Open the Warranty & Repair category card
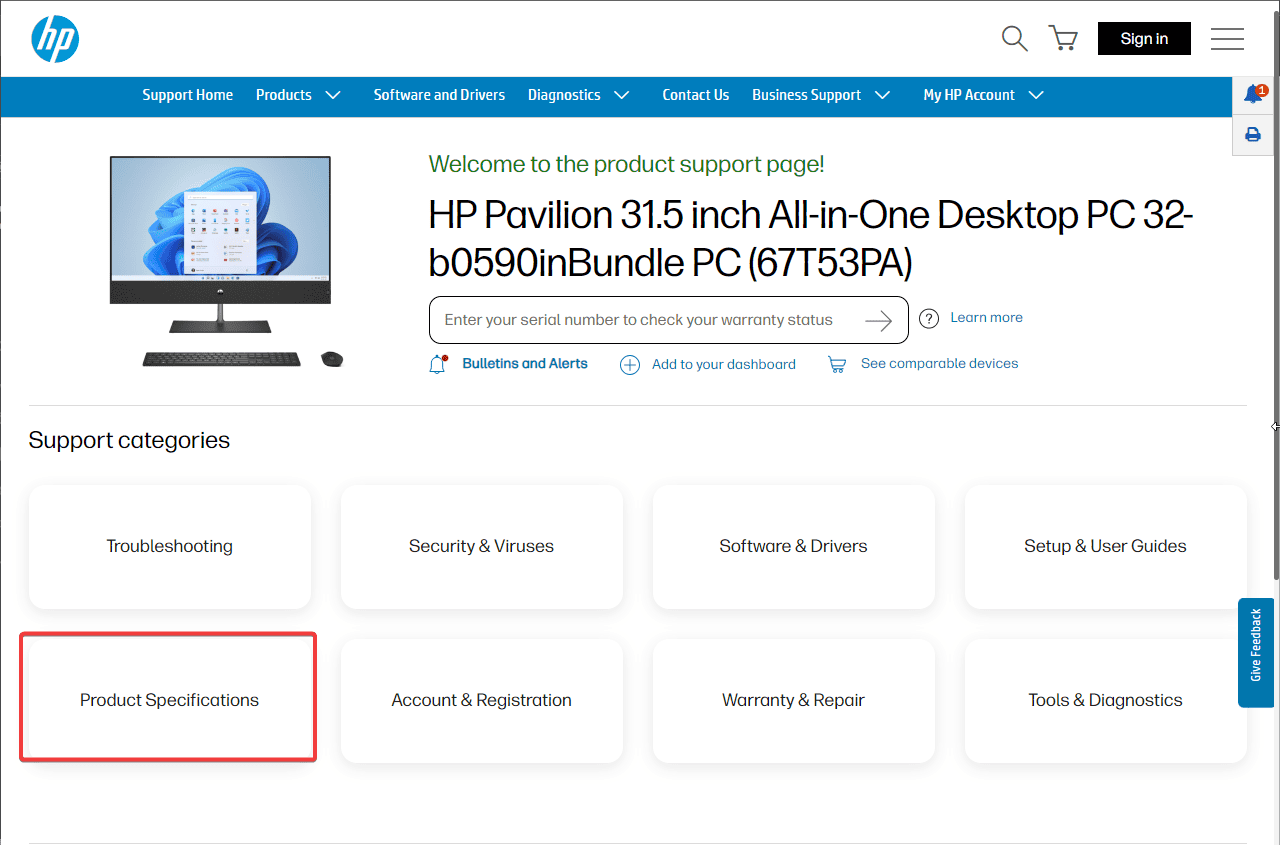The image size is (1280, 845). pos(794,701)
